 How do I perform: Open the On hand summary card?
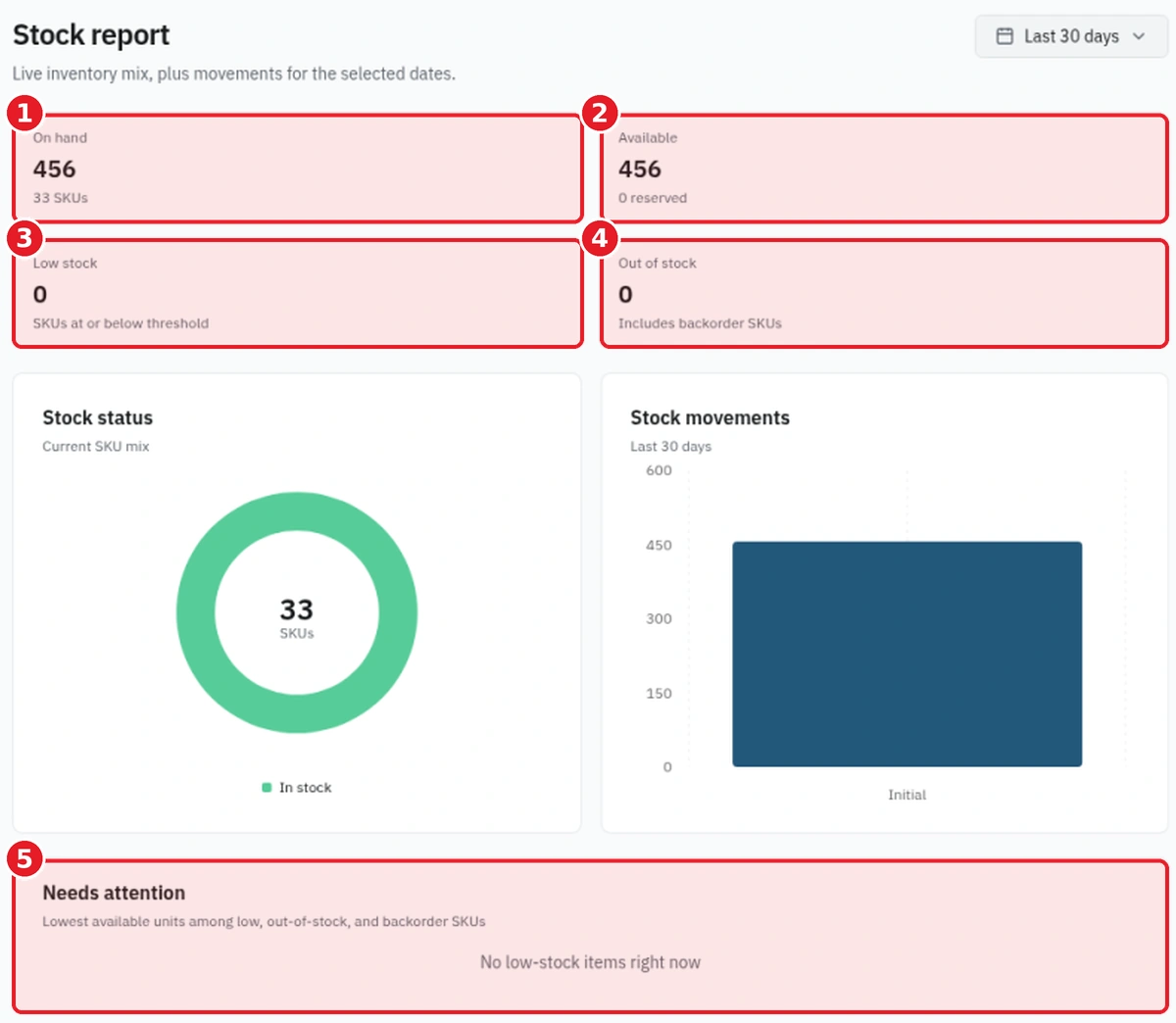[298, 169]
